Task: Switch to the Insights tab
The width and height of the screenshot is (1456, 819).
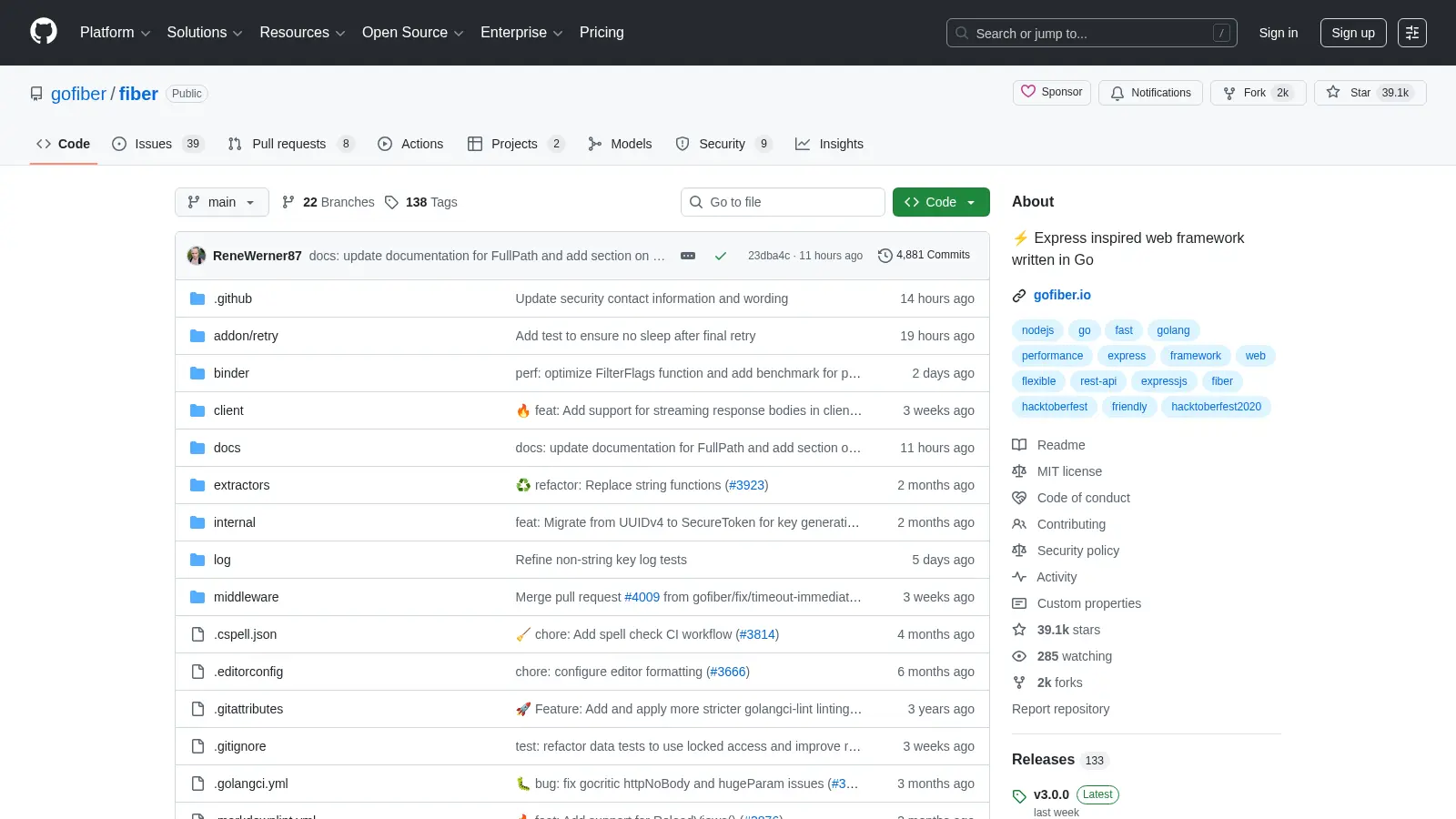Action: pyautogui.click(x=829, y=144)
